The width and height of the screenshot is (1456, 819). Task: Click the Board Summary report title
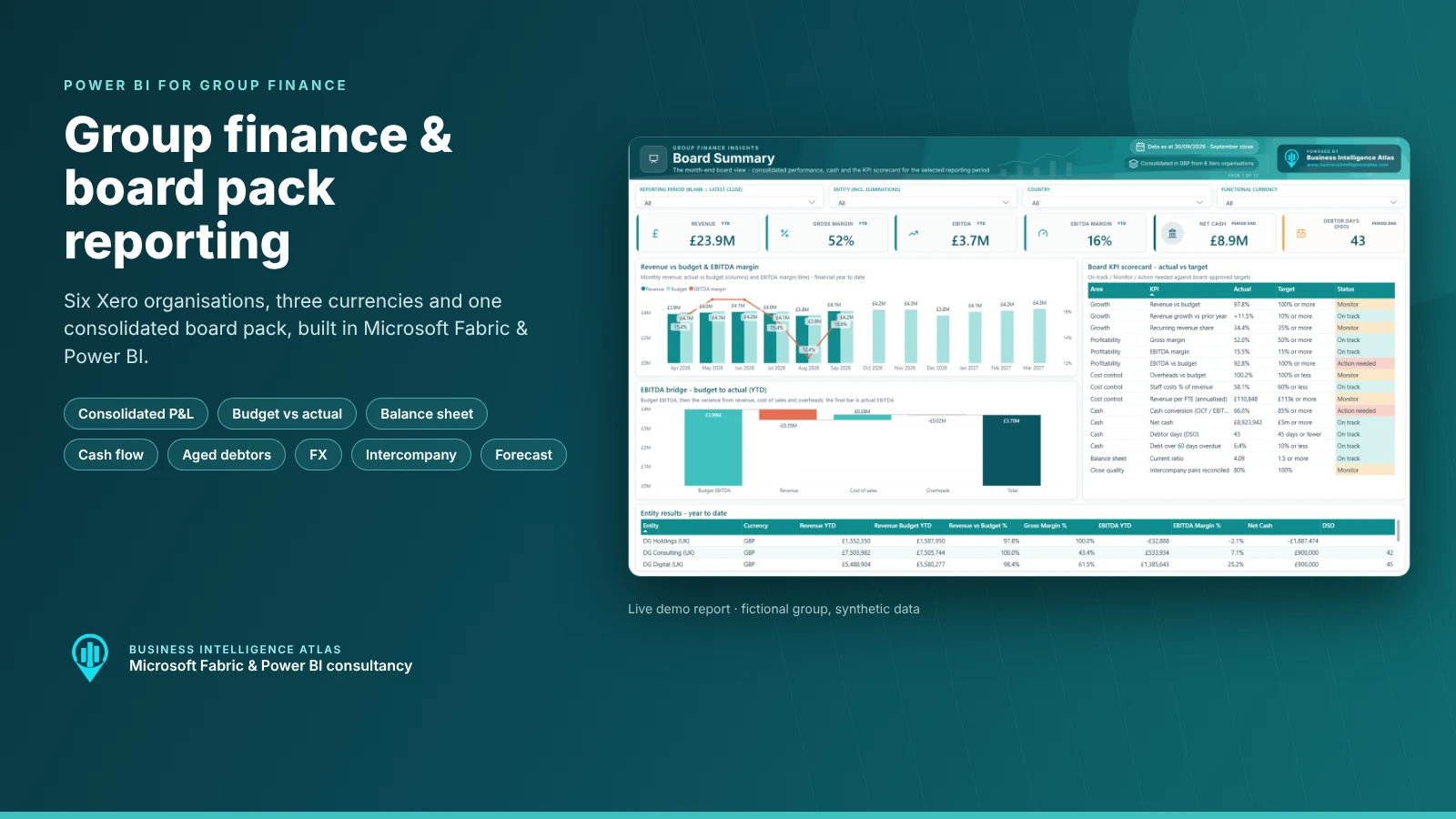click(x=723, y=158)
